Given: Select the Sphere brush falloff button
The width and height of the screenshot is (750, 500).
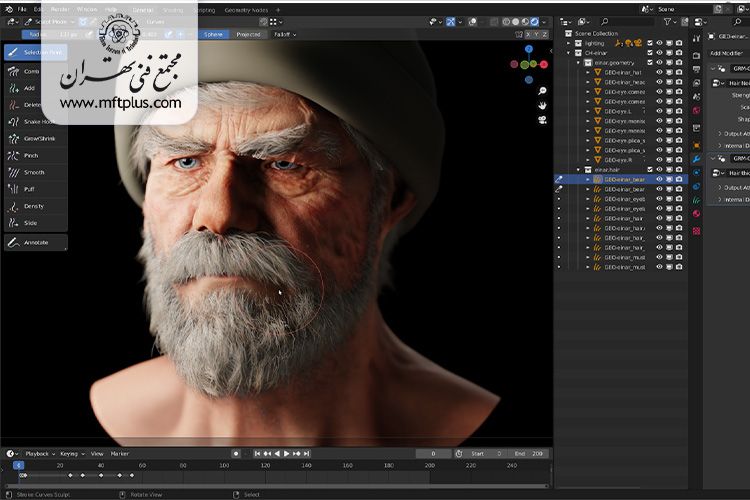Looking at the screenshot, I should click(213, 34).
